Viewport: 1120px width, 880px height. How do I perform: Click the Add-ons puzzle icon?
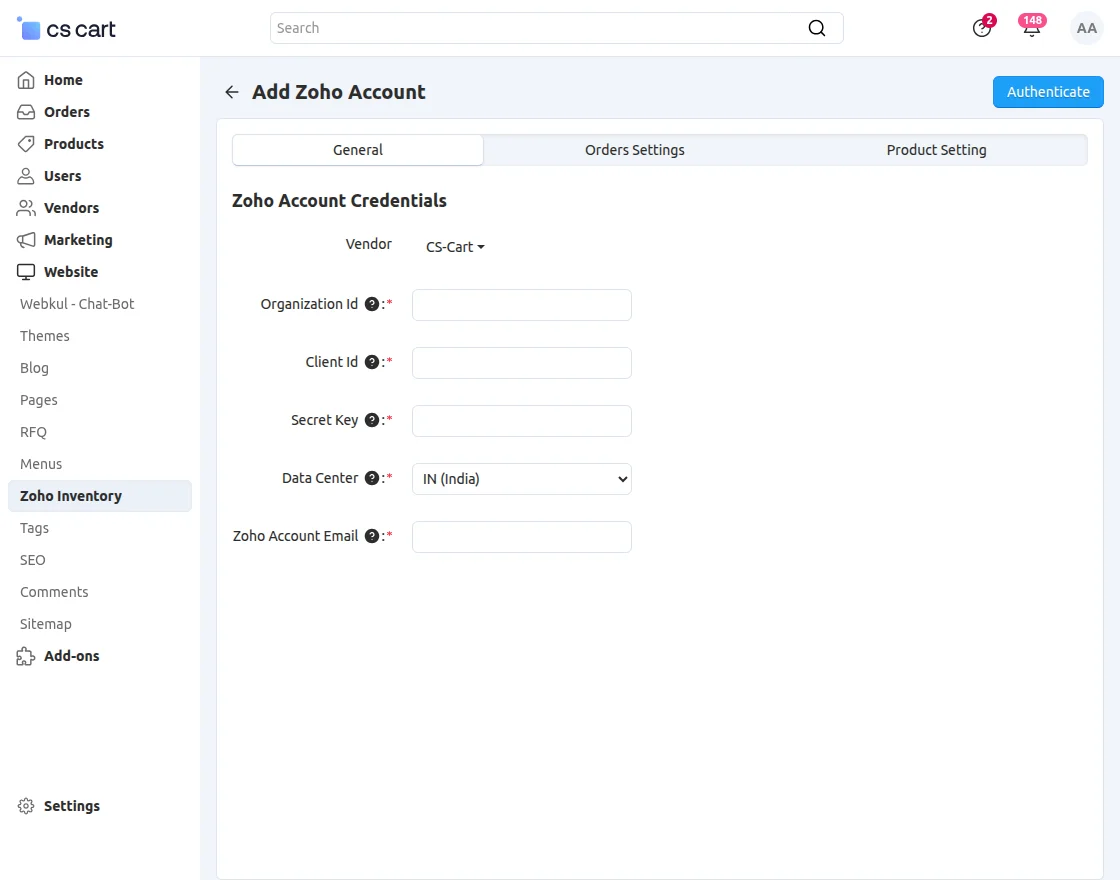pyautogui.click(x=25, y=656)
